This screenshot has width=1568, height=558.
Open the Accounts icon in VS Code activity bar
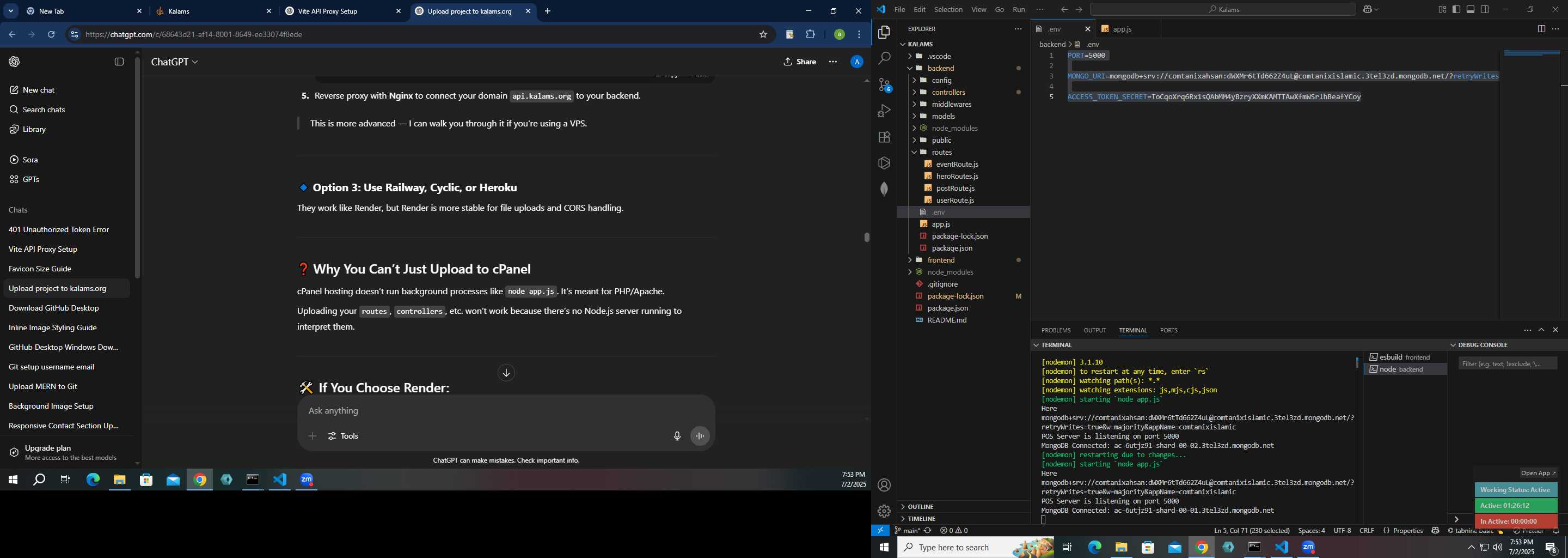[x=884, y=485]
